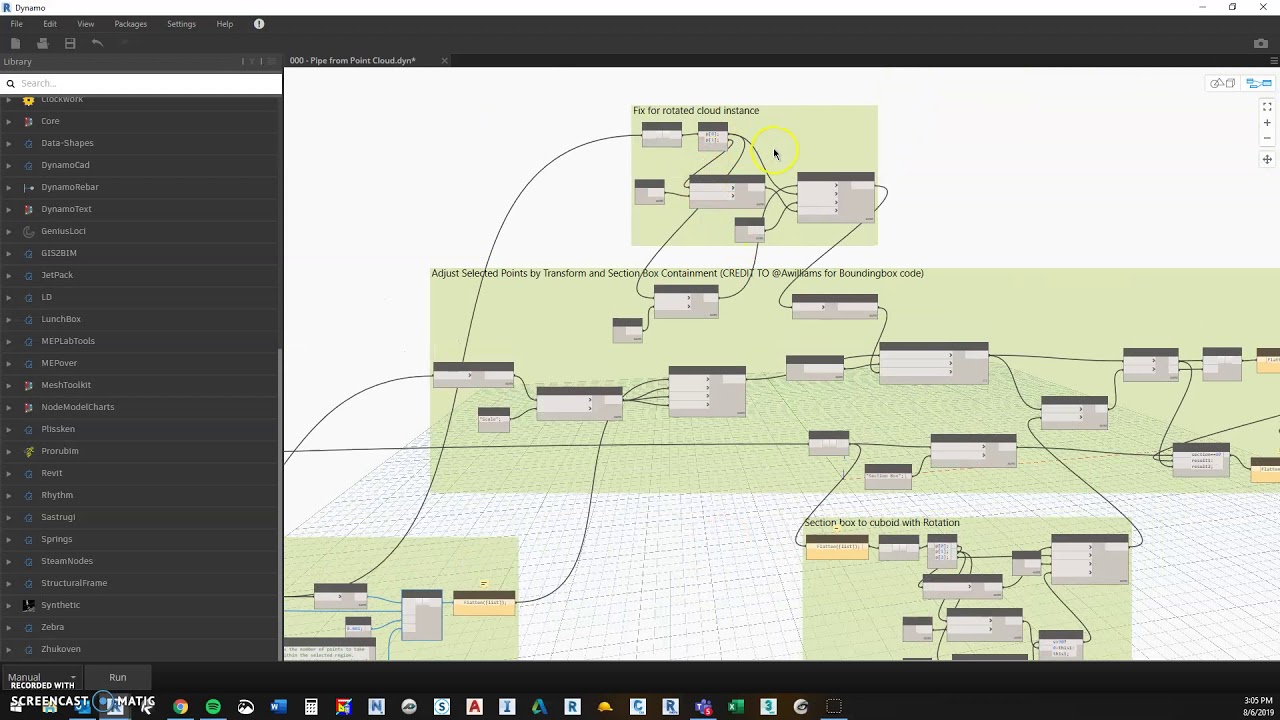Click the Run button
The image size is (1280, 720).
coord(117,677)
